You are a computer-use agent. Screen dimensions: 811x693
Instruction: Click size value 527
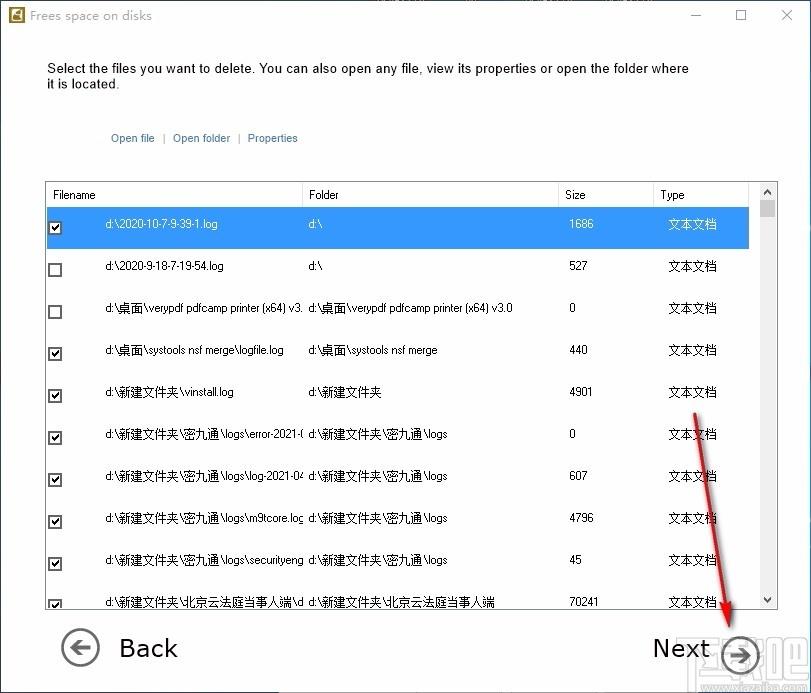pos(578,266)
